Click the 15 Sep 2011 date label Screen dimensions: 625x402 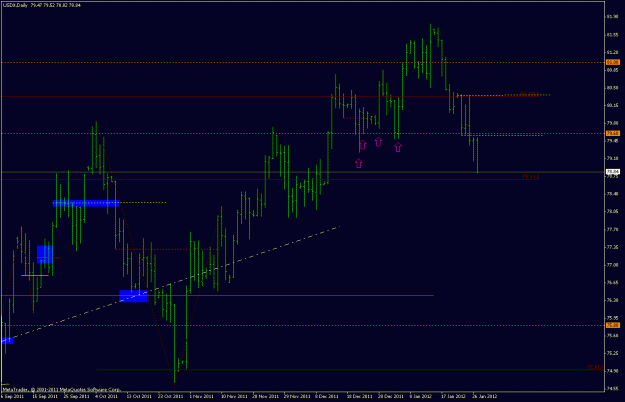45,396
